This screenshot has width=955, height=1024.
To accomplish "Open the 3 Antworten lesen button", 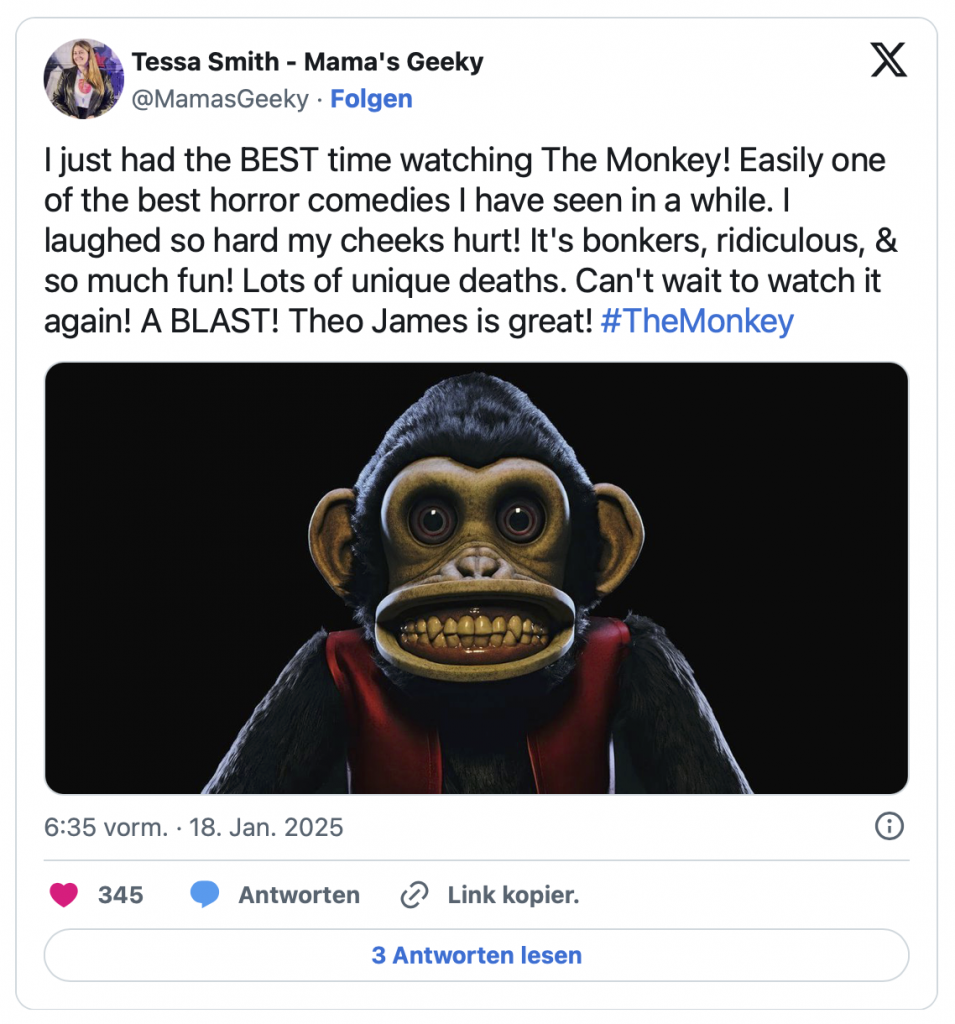I will (477, 955).
